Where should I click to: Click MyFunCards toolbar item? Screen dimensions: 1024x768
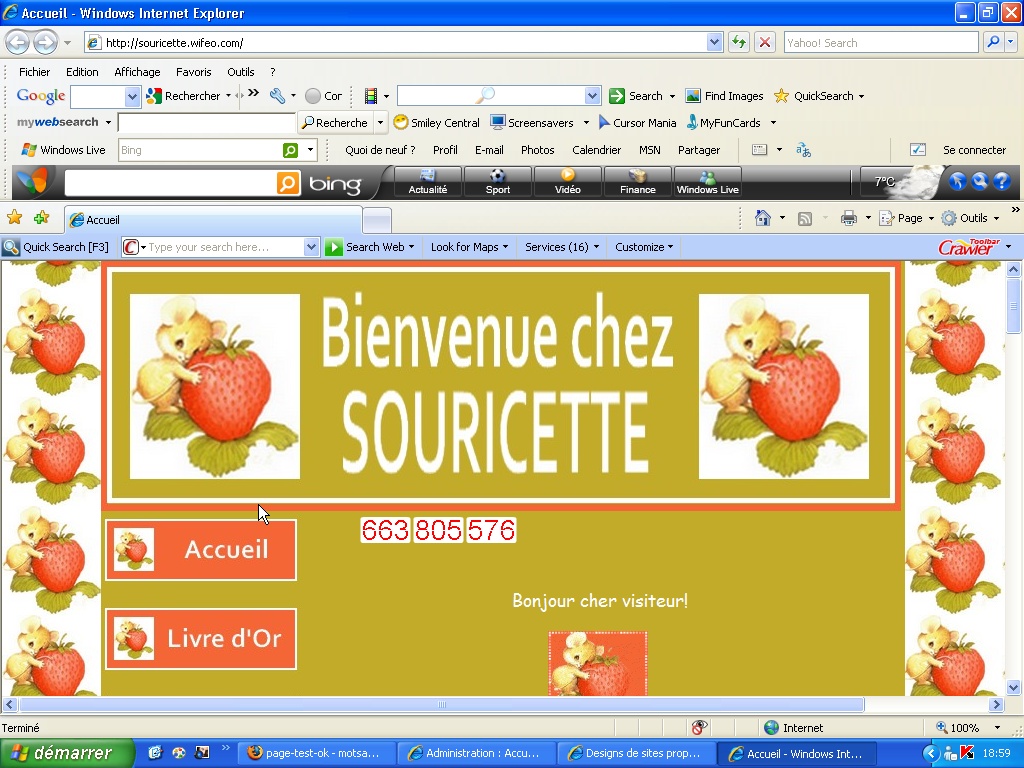[724, 123]
